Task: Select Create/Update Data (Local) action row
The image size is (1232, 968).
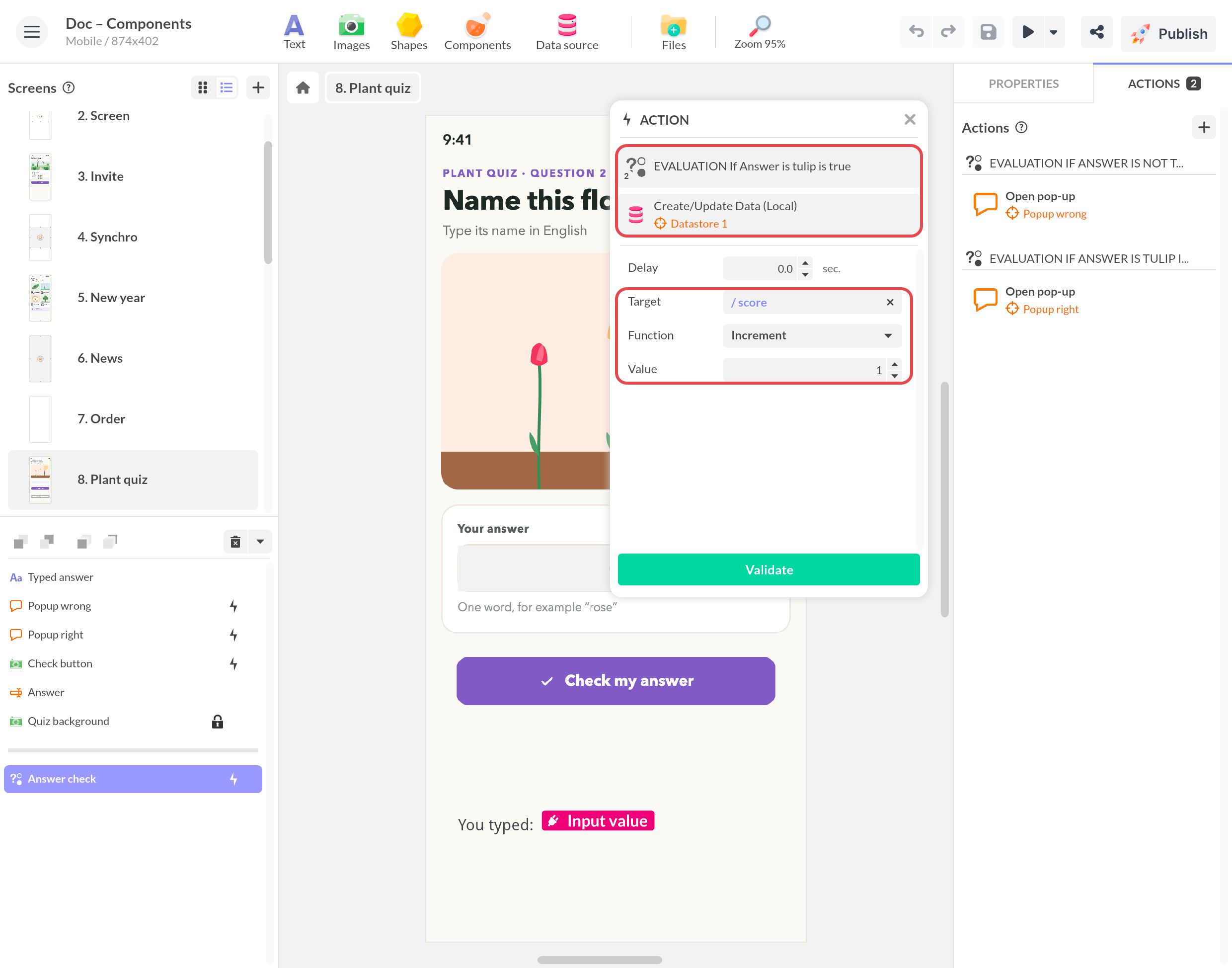Action: coord(769,214)
